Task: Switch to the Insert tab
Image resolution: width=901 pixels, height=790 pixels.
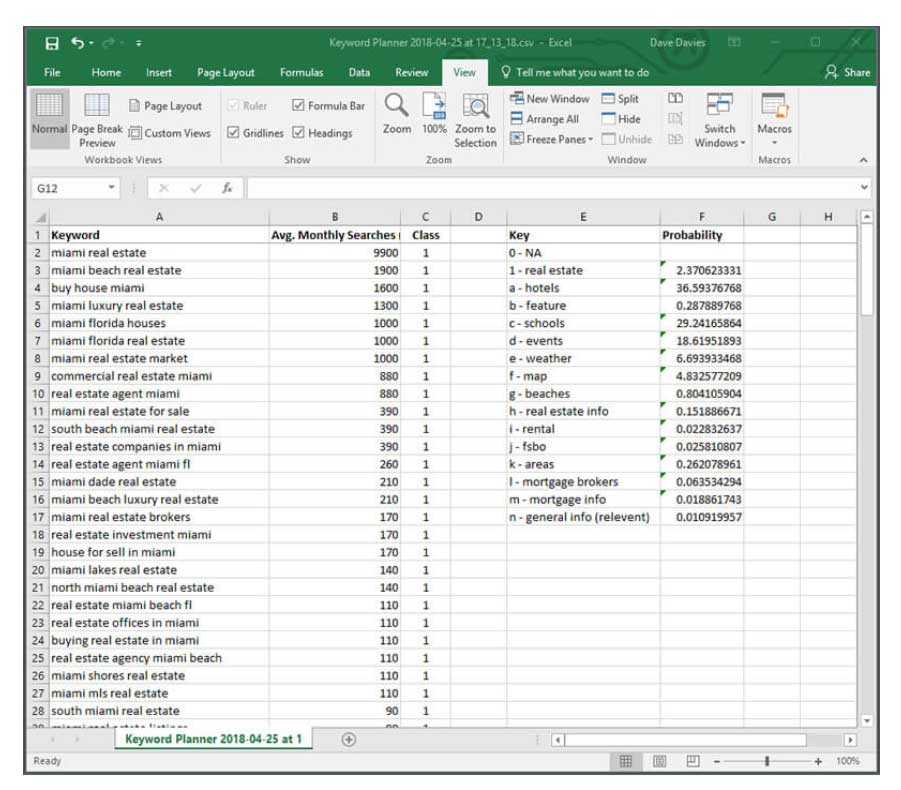Action: (x=159, y=72)
